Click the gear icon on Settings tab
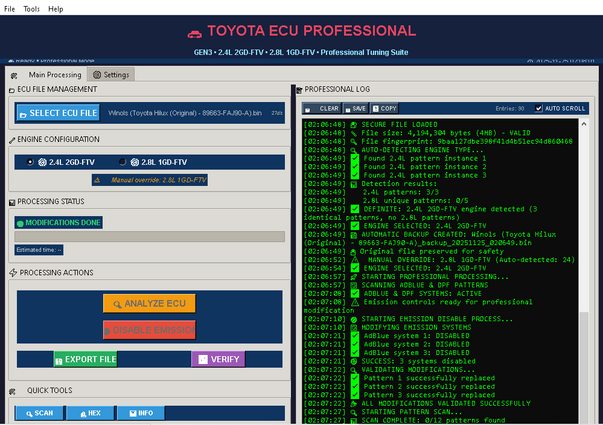The image size is (603, 425). [97, 75]
